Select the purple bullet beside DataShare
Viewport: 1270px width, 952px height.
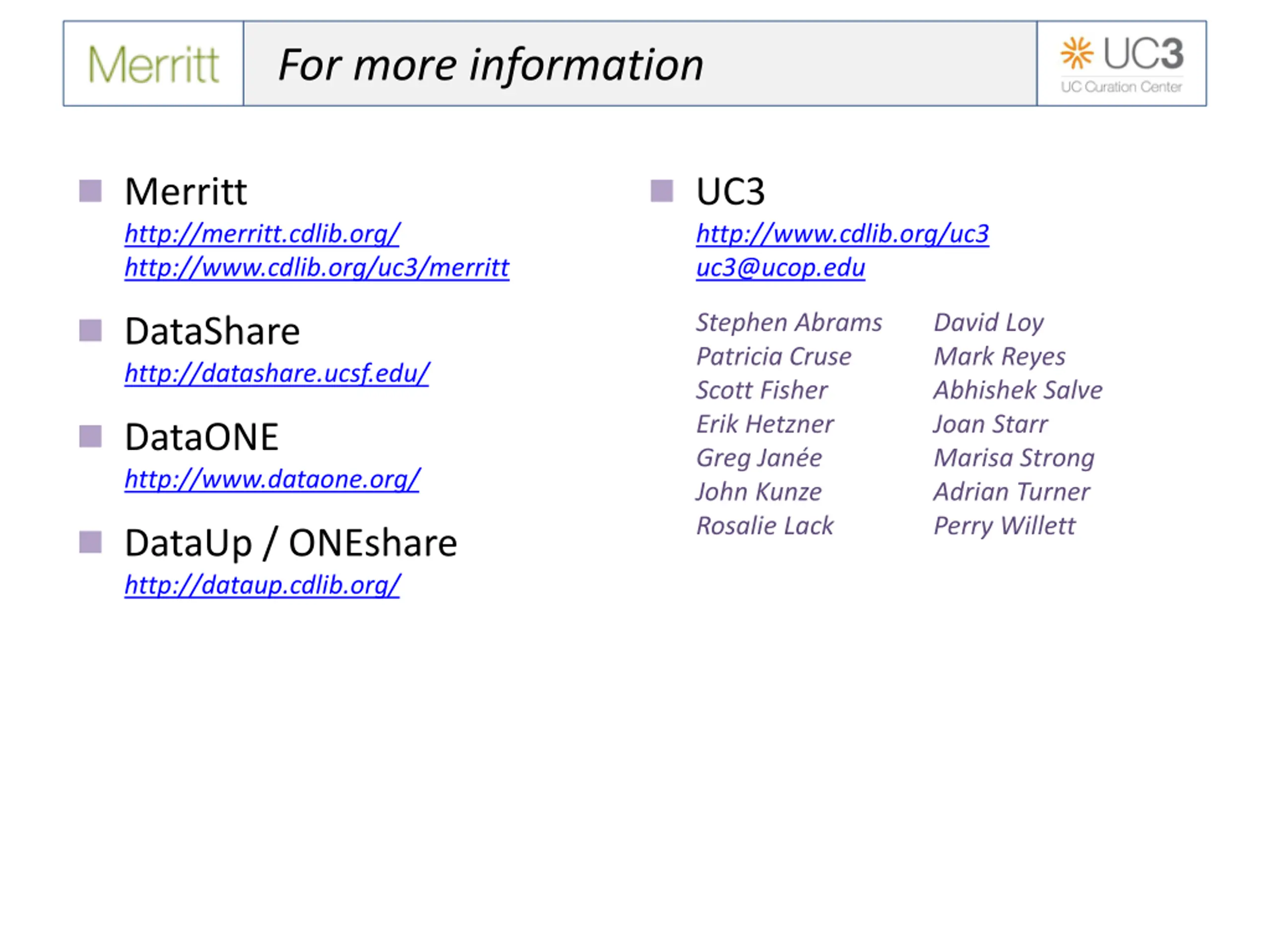91,331
